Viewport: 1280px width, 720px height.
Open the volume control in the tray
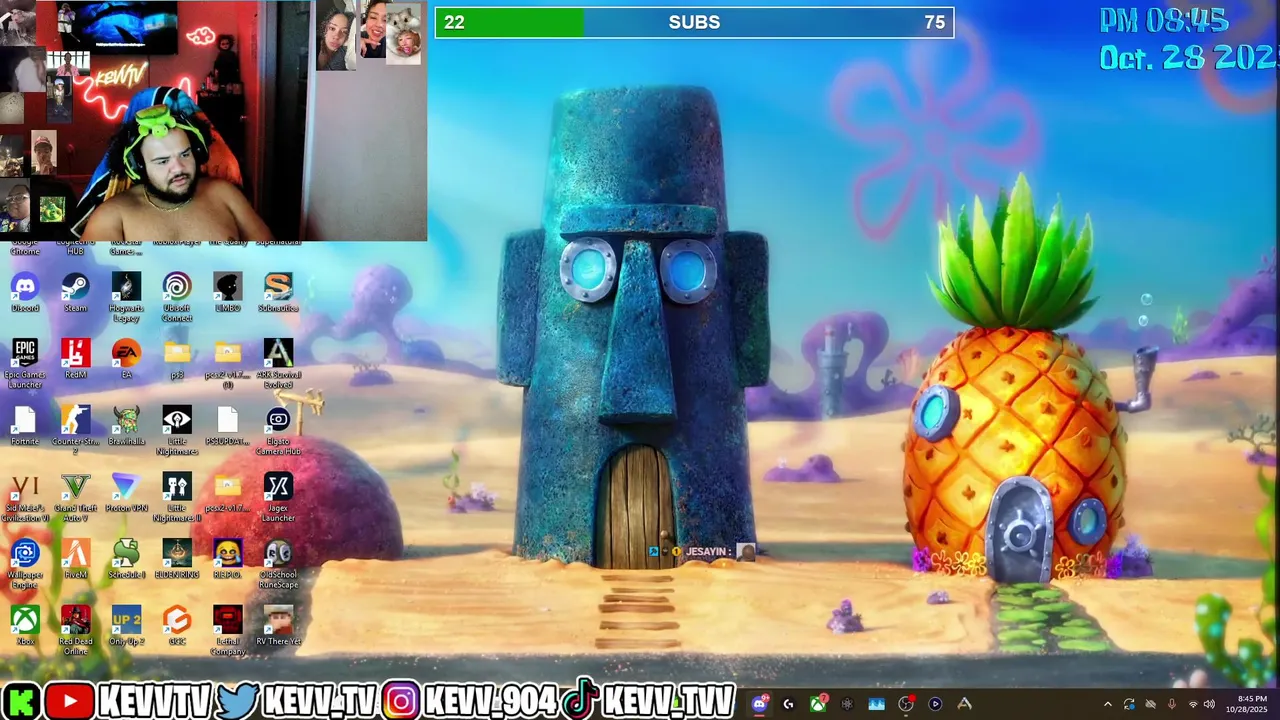(x=1209, y=704)
